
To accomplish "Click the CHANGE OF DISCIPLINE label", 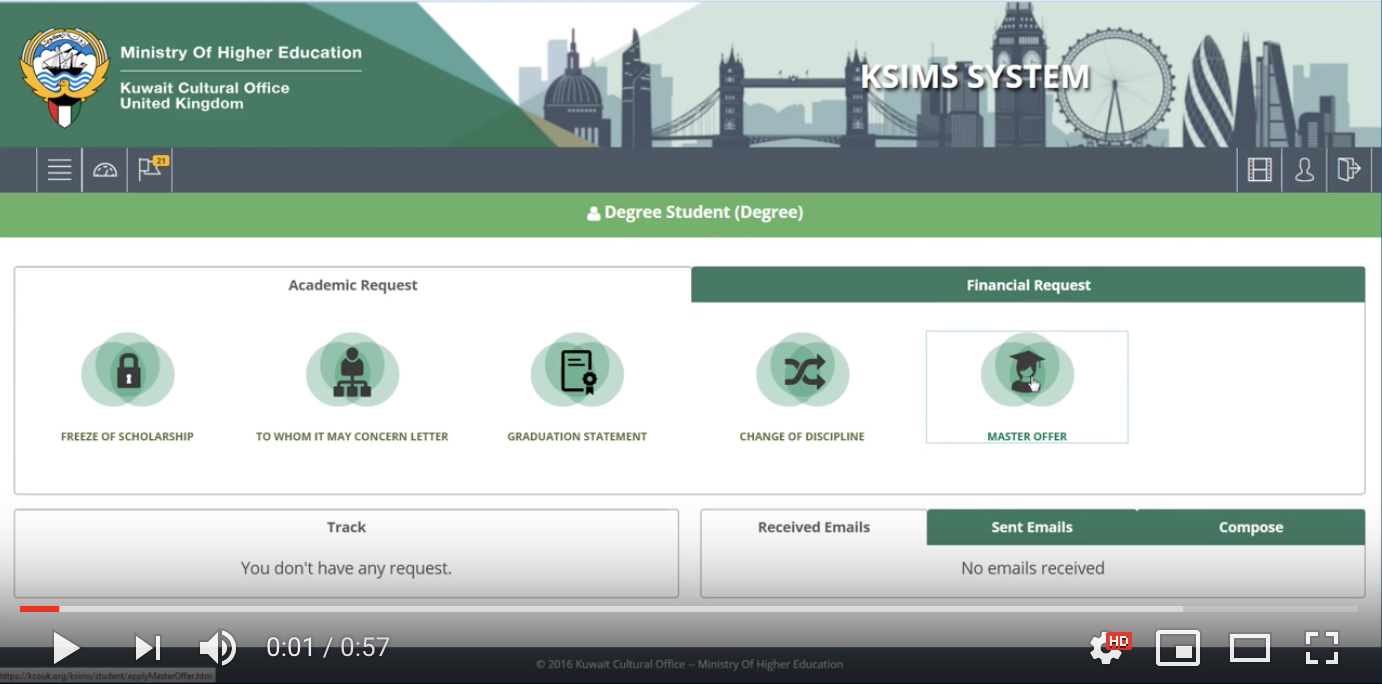I will (802, 436).
